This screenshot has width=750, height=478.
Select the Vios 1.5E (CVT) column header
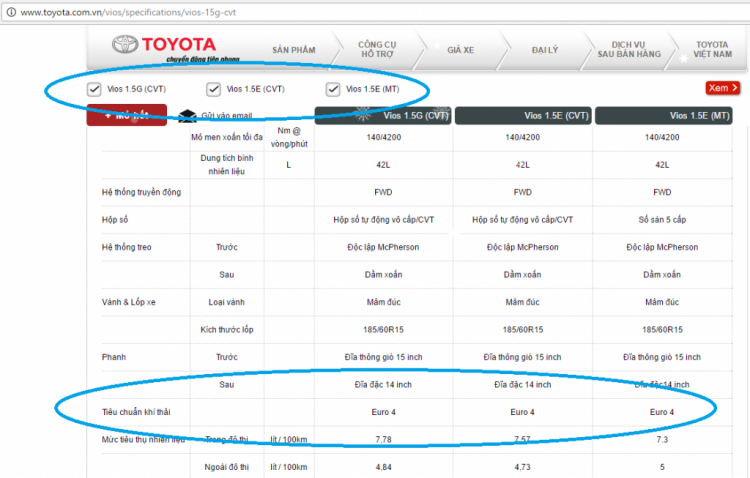[x=523, y=116]
